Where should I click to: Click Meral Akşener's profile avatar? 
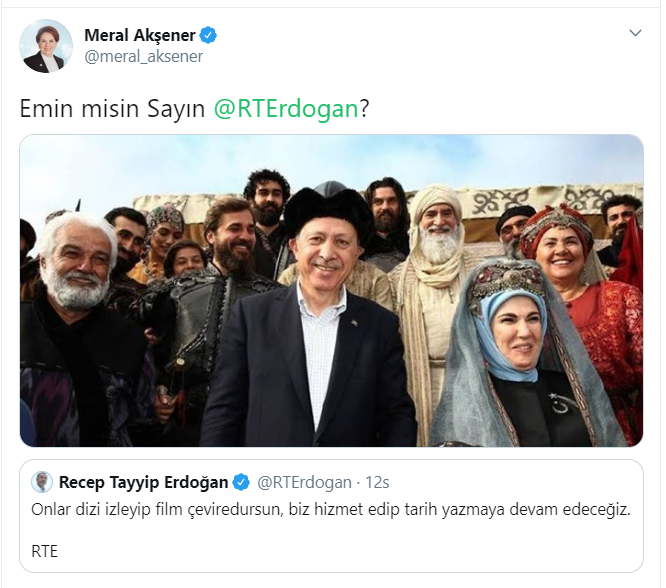tap(46, 46)
